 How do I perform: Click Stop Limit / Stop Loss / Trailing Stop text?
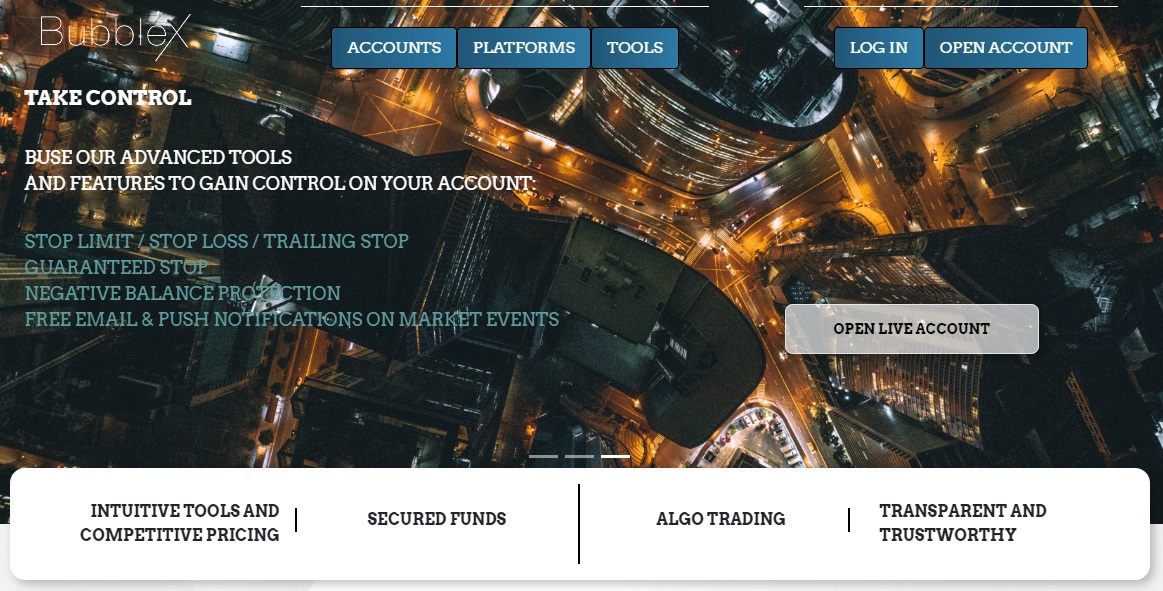(217, 241)
